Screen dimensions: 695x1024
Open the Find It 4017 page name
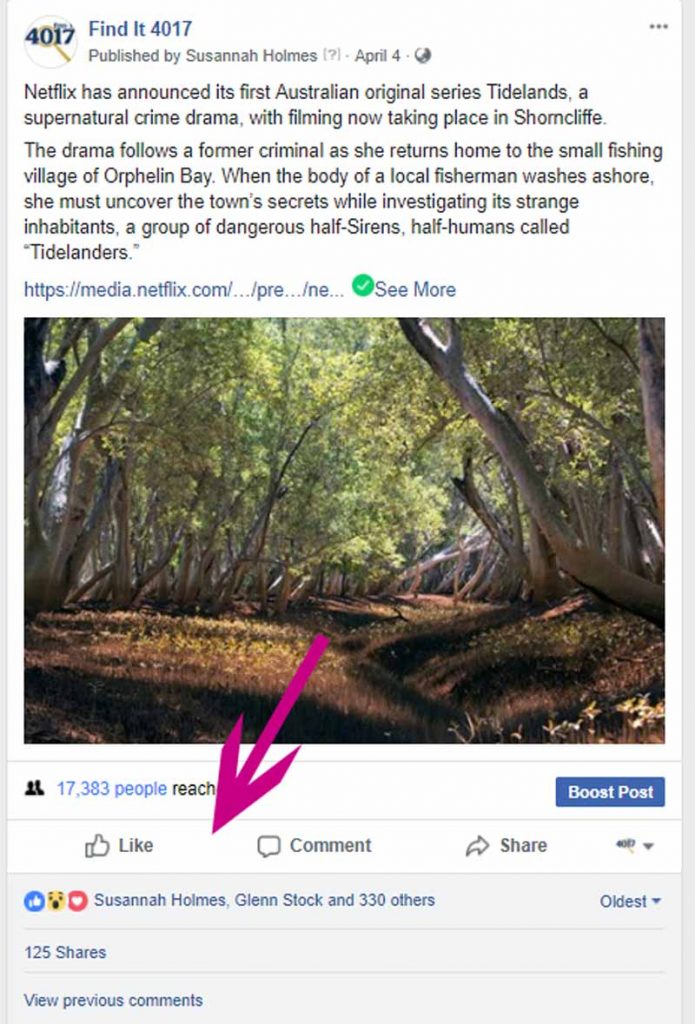point(140,29)
